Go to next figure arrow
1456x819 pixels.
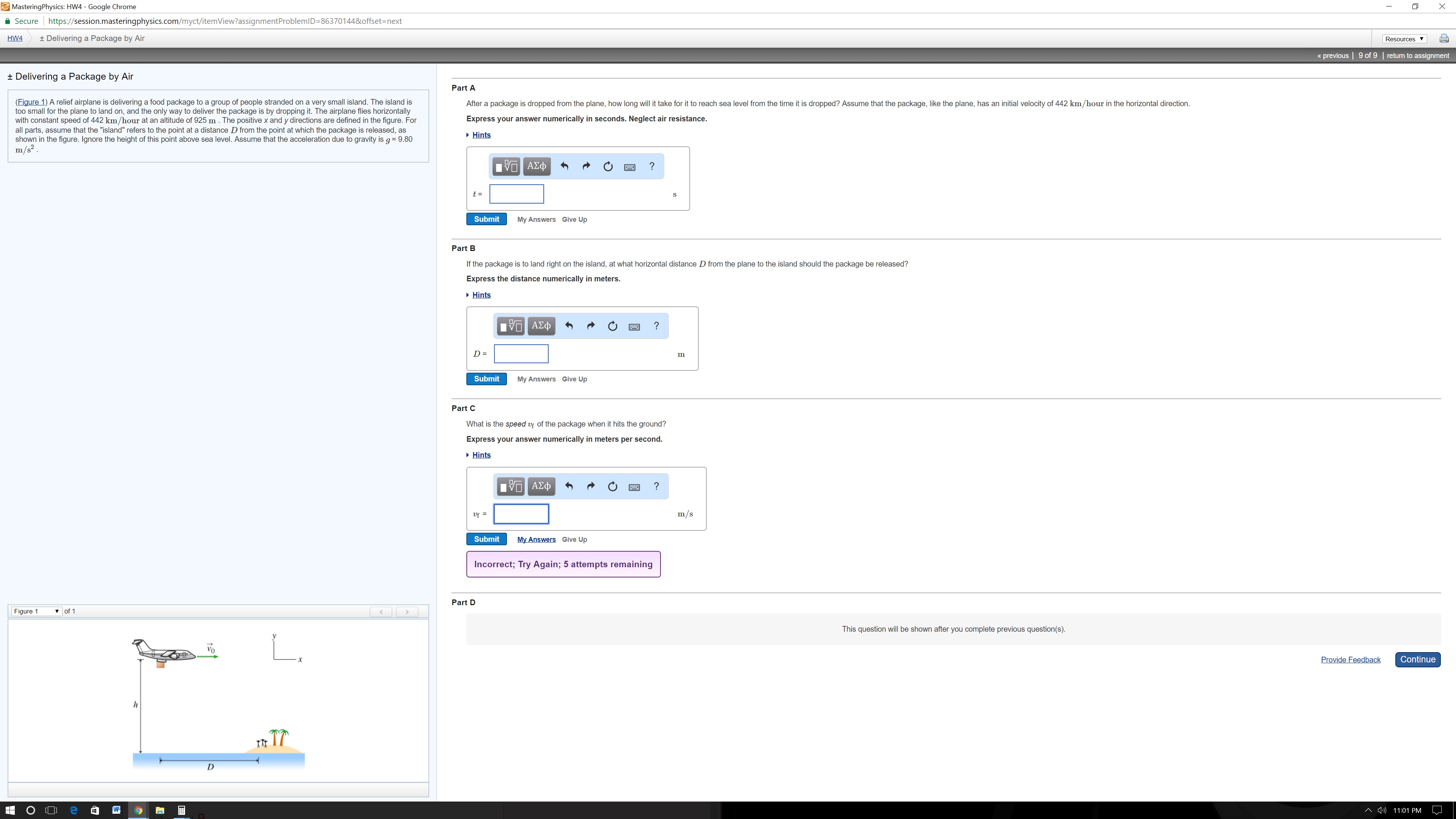click(x=407, y=612)
